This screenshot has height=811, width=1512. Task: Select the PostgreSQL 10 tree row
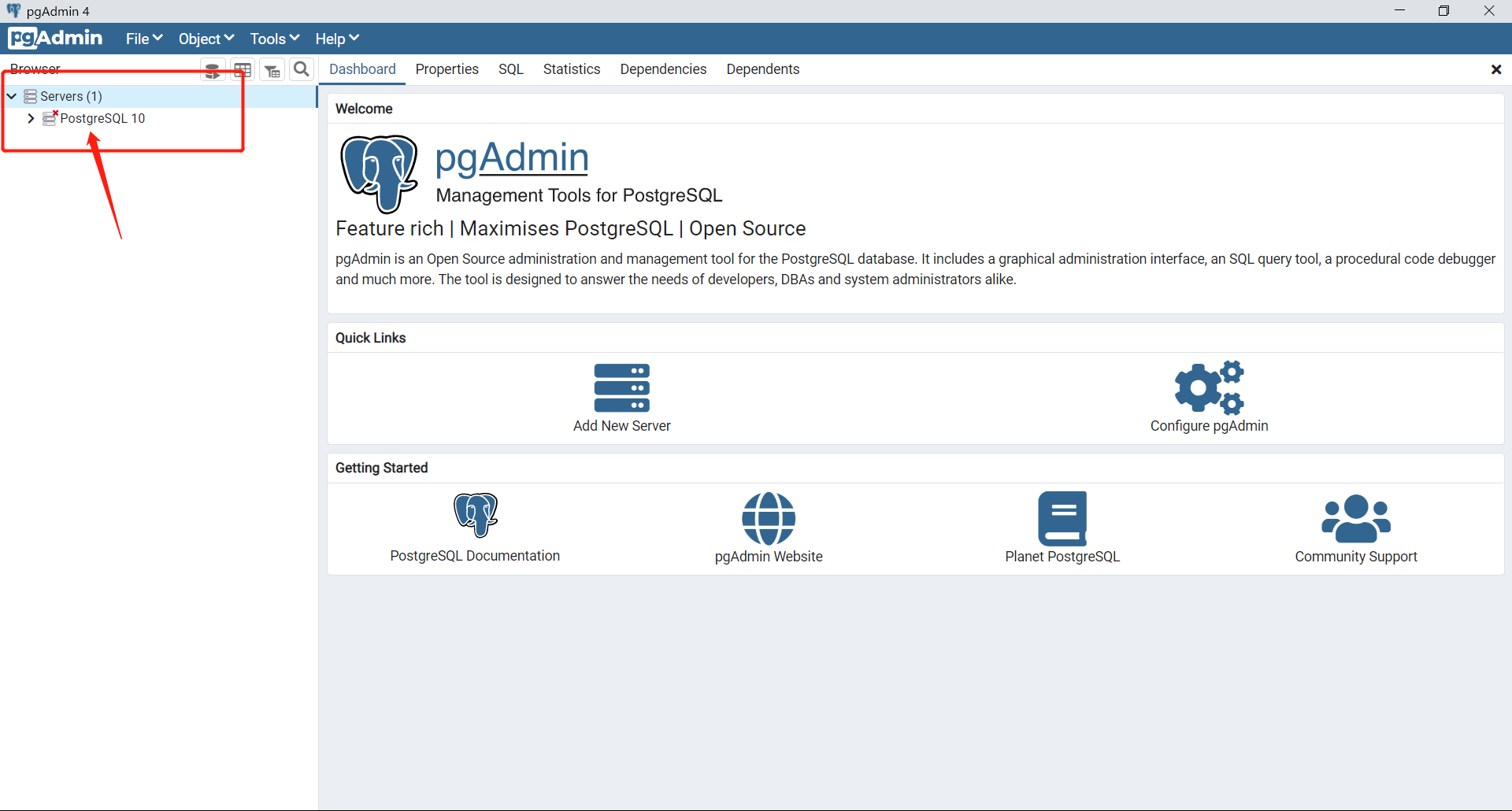(x=158, y=118)
